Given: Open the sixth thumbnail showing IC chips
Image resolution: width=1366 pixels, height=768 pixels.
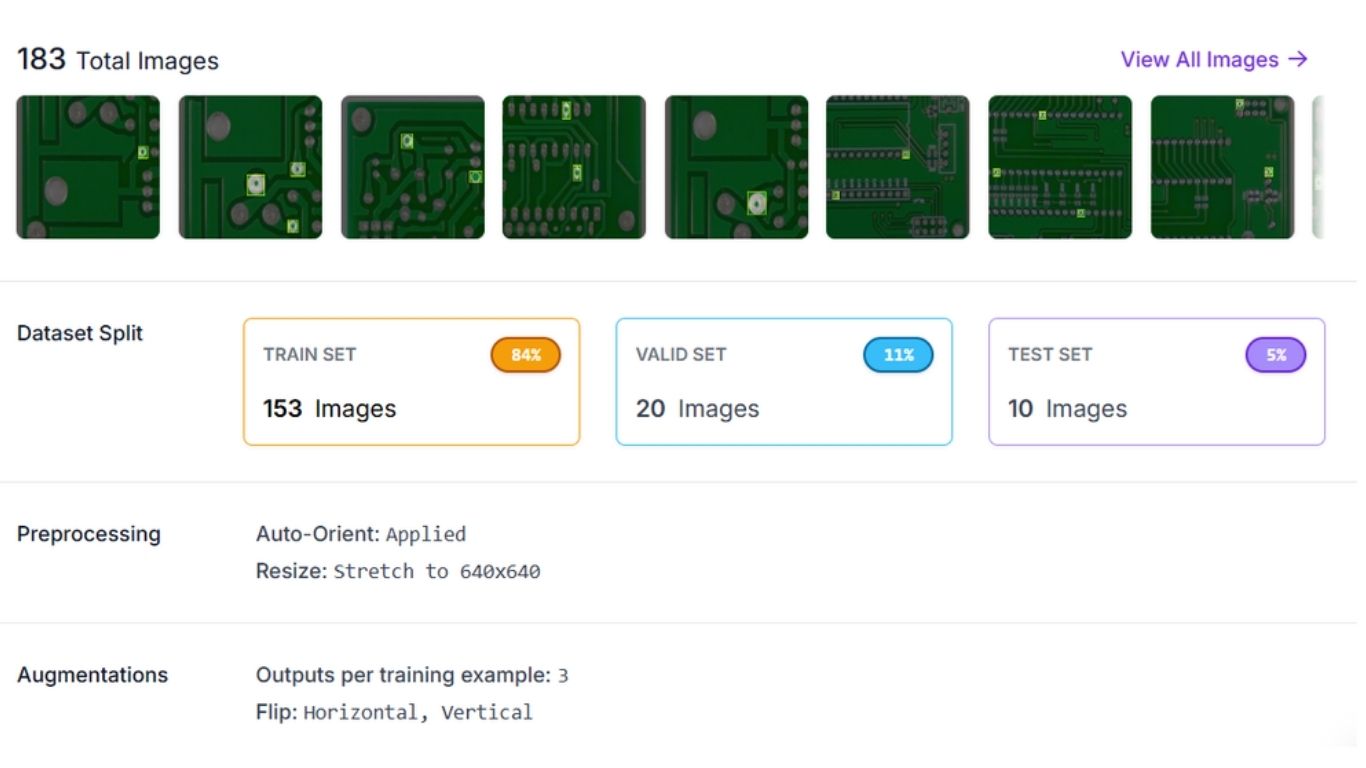Looking at the screenshot, I should pos(898,166).
